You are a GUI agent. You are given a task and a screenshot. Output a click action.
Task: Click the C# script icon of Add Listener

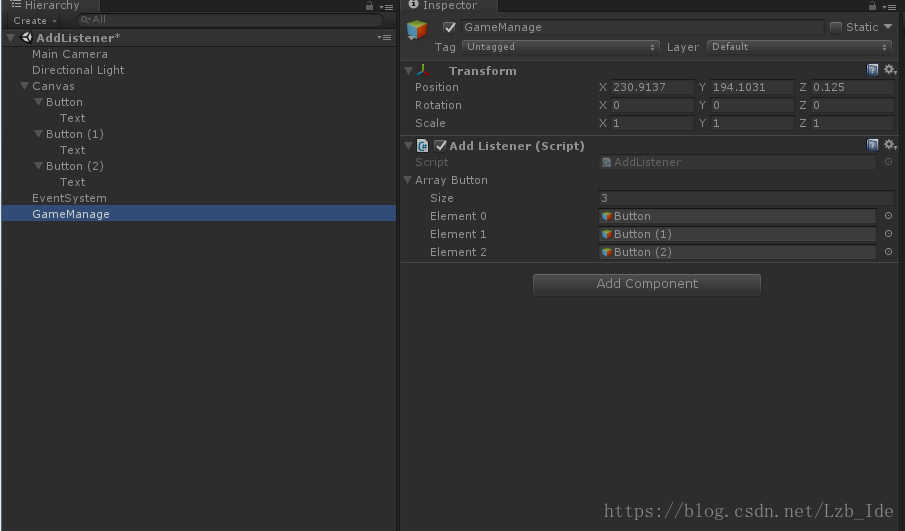tap(422, 145)
